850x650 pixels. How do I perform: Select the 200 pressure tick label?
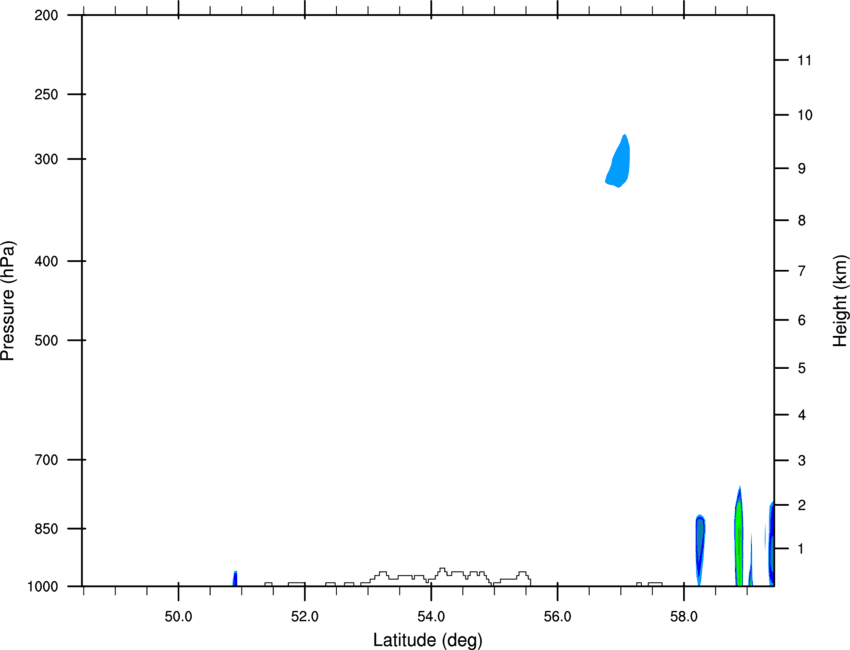[x=46, y=16]
